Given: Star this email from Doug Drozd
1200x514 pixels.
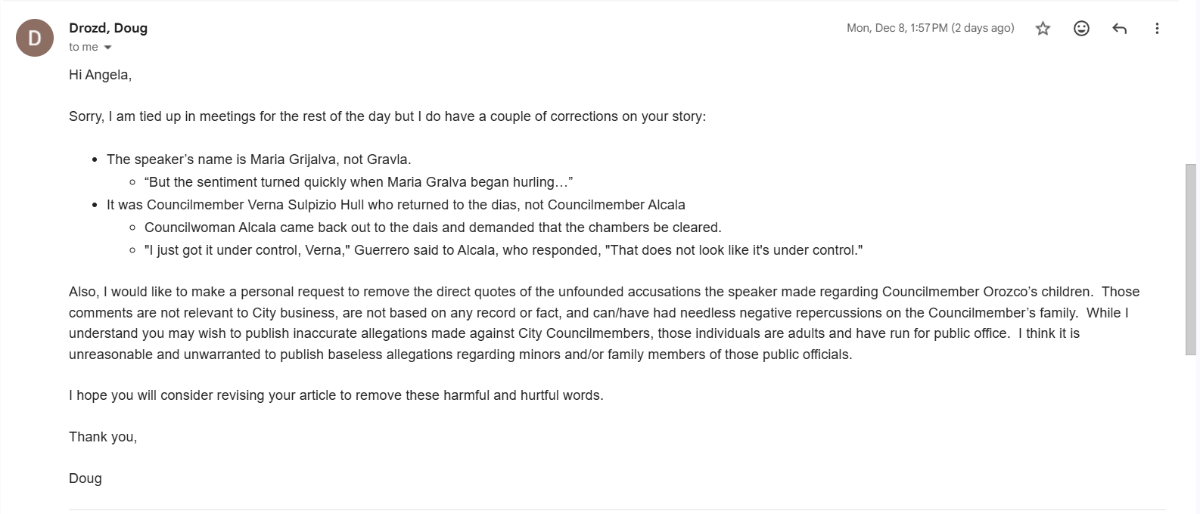Looking at the screenshot, I should 1043,29.
